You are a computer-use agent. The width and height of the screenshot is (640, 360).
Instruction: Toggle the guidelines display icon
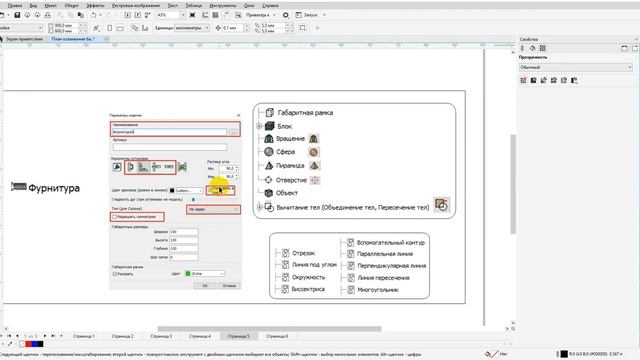pyautogui.click(x=225, y=15)
